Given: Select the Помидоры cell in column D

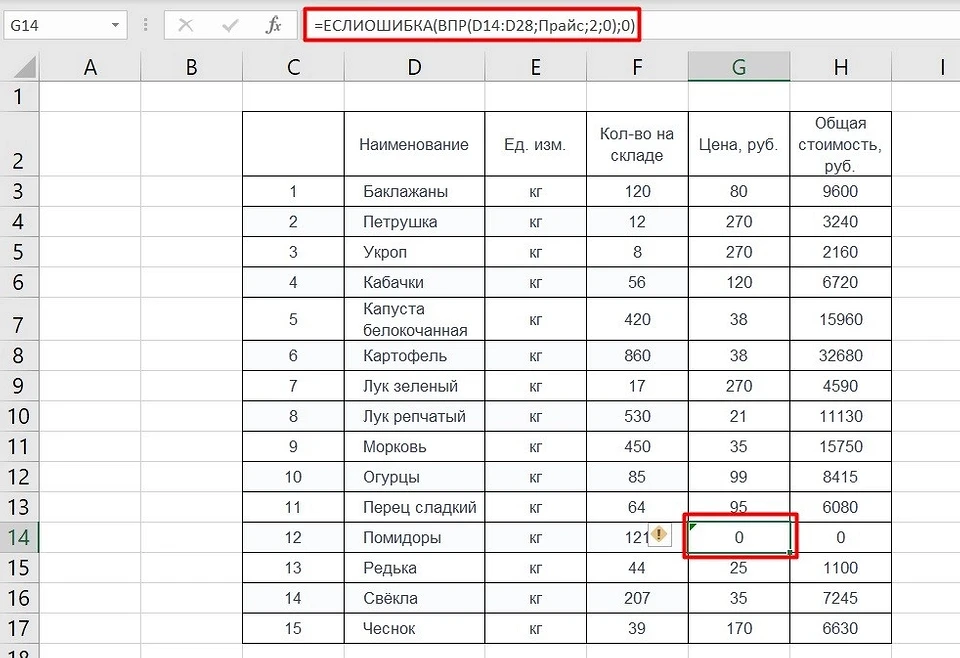Looking at the screenshot, I should 414,538.
